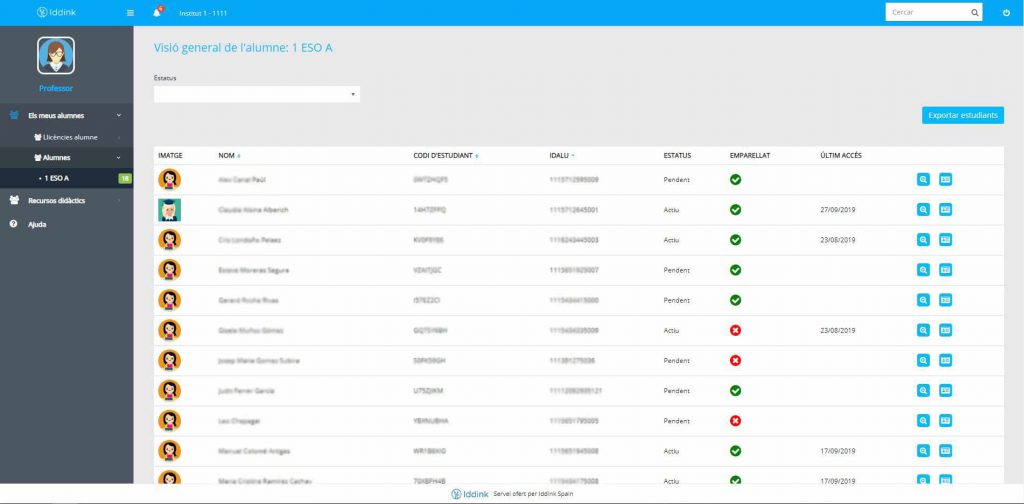Open the hamburger menu in top bar
The height and width of the screenshot is (504, 1024).
(130, 13)
